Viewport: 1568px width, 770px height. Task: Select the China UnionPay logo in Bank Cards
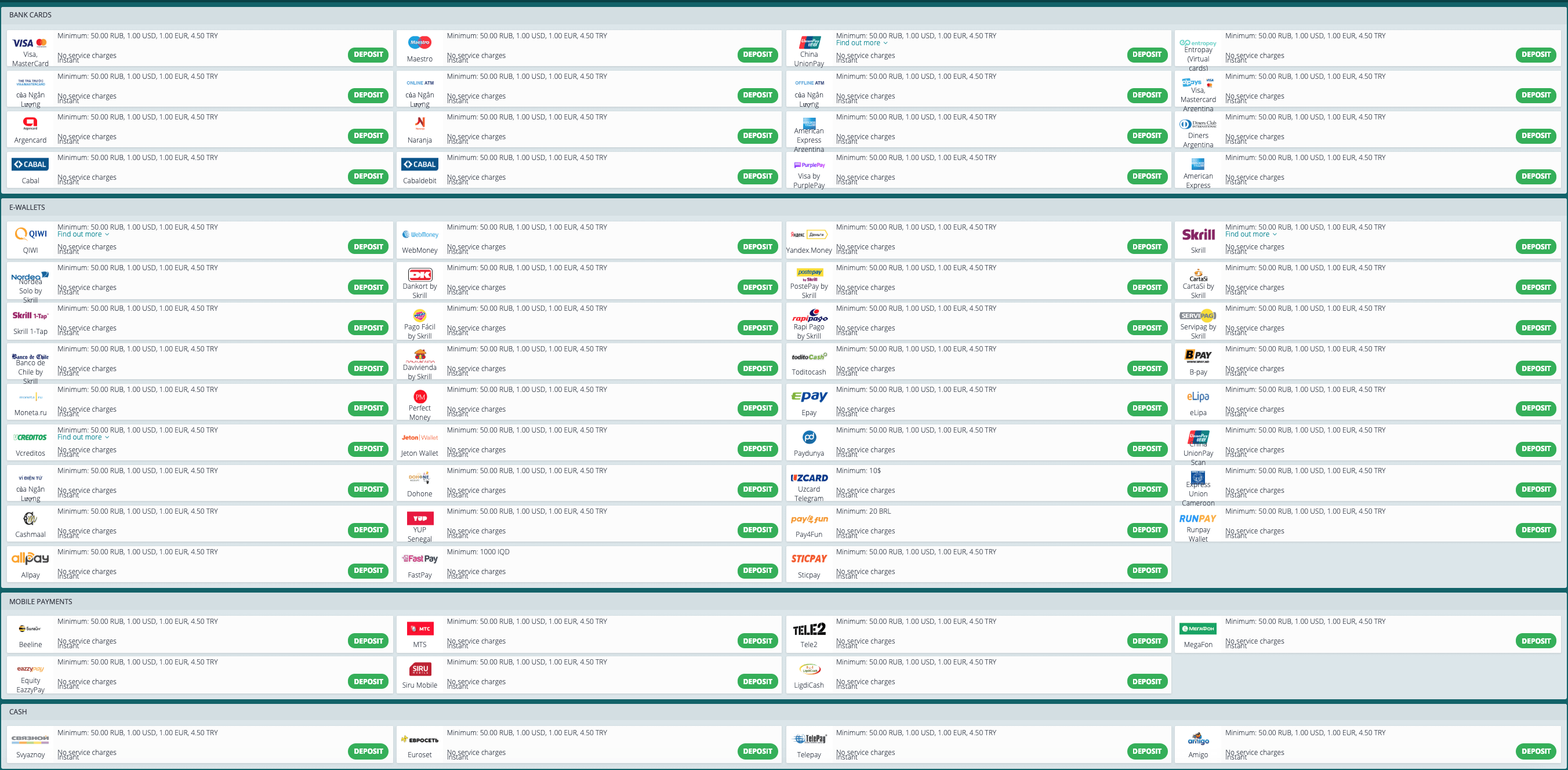[x=809, y=42]
